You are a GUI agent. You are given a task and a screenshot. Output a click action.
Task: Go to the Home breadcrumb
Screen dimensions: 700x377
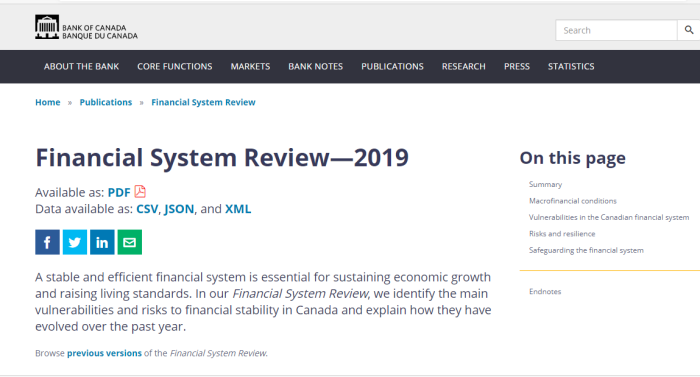48,102
